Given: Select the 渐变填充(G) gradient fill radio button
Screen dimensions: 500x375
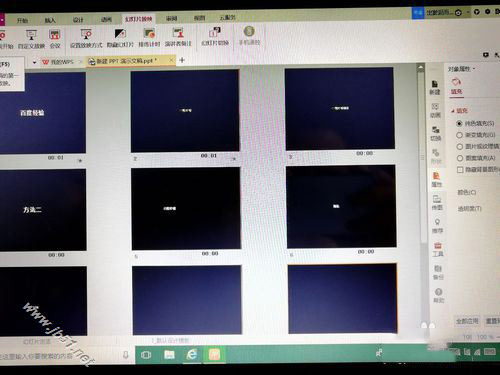Looking at the screenshot, I should point(459,135).
